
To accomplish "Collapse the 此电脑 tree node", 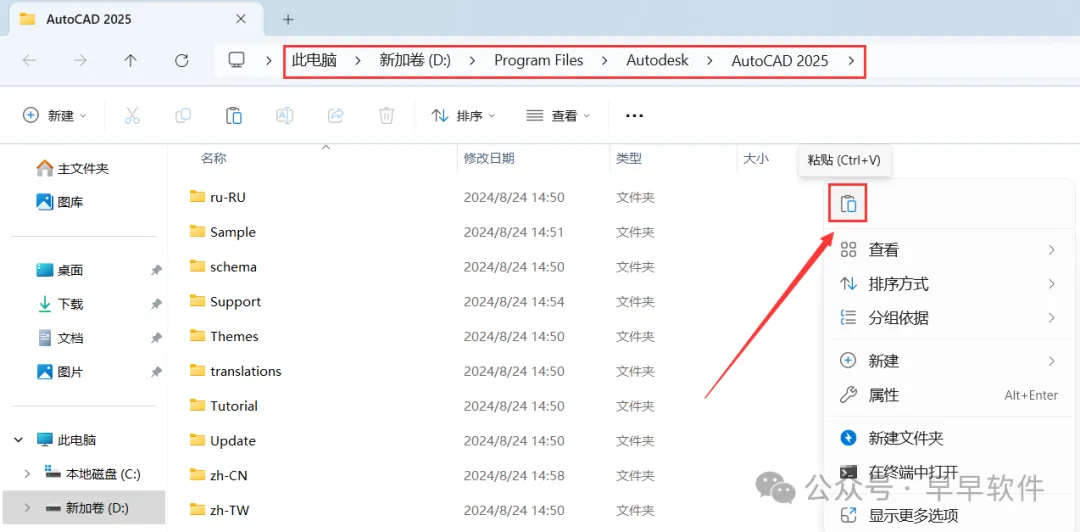I will (x=17, y=440).
